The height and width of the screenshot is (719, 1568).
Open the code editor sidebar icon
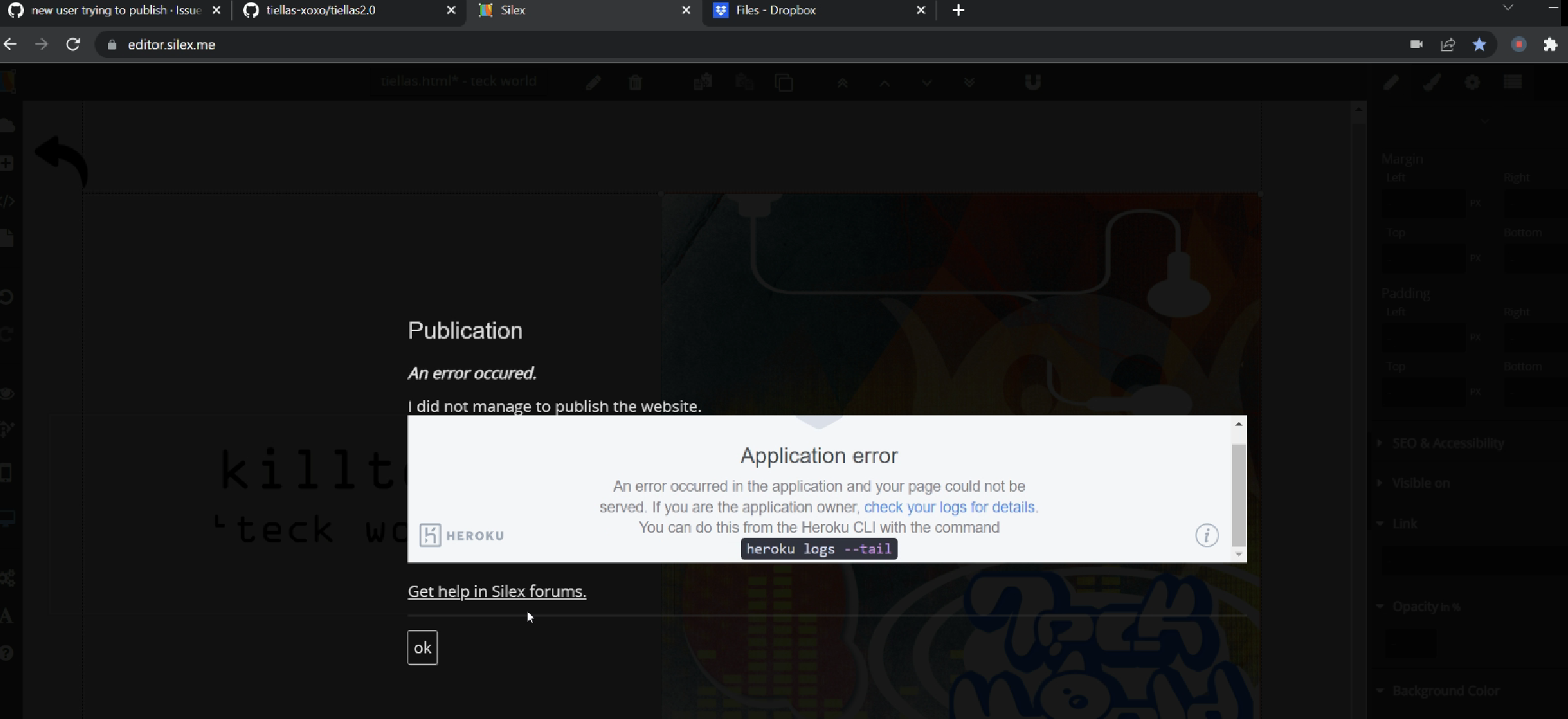point(8,200)
